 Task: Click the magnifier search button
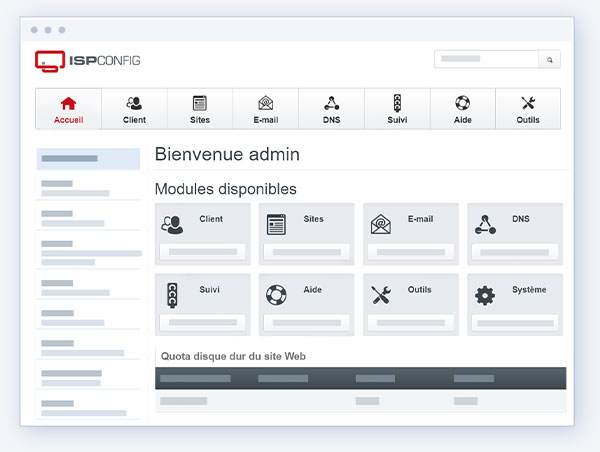point(549,60)
